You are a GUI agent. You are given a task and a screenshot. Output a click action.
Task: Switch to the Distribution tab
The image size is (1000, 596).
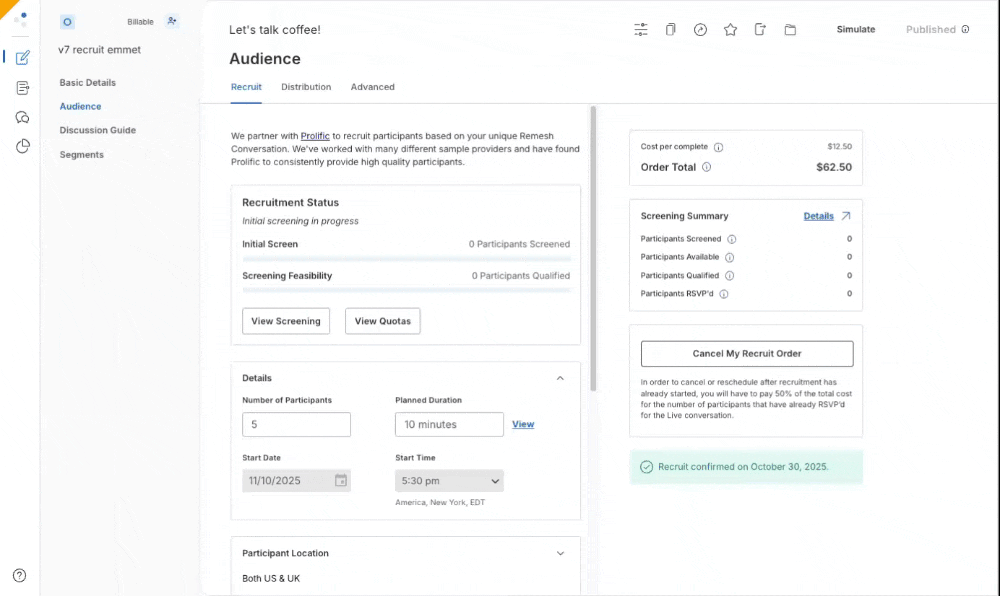(x=306, y=87)
